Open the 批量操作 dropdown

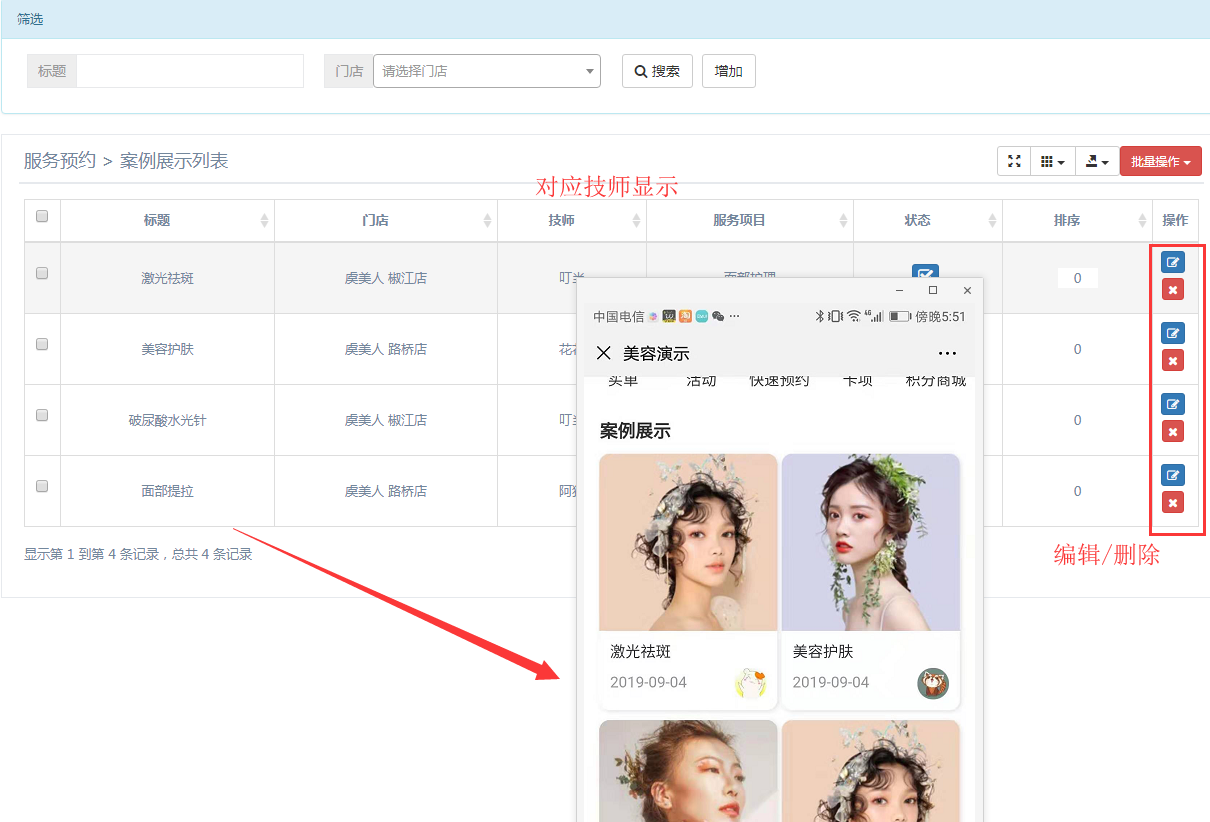coord(1160,161)
